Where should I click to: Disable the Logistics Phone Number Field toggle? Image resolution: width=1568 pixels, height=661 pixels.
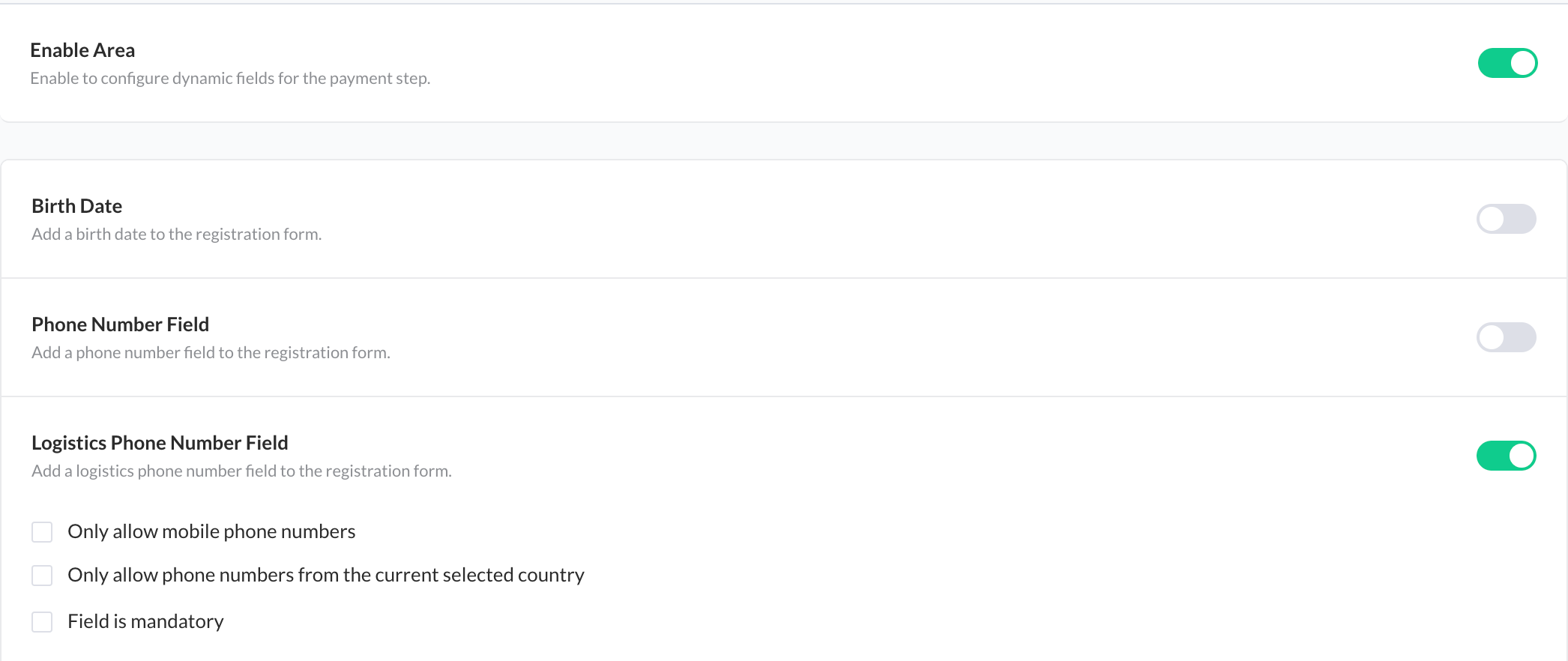pos(1506,456)
